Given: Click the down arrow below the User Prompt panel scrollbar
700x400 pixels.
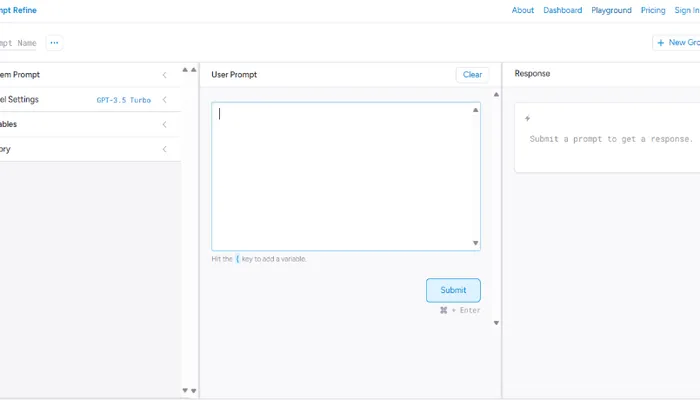Looking at the screenshot, I should (496, 323).
